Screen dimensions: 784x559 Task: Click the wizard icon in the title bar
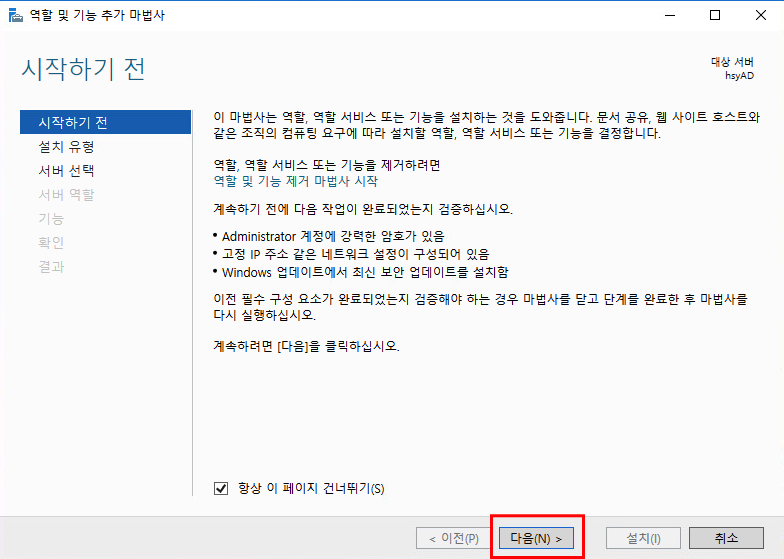[16, 16]
